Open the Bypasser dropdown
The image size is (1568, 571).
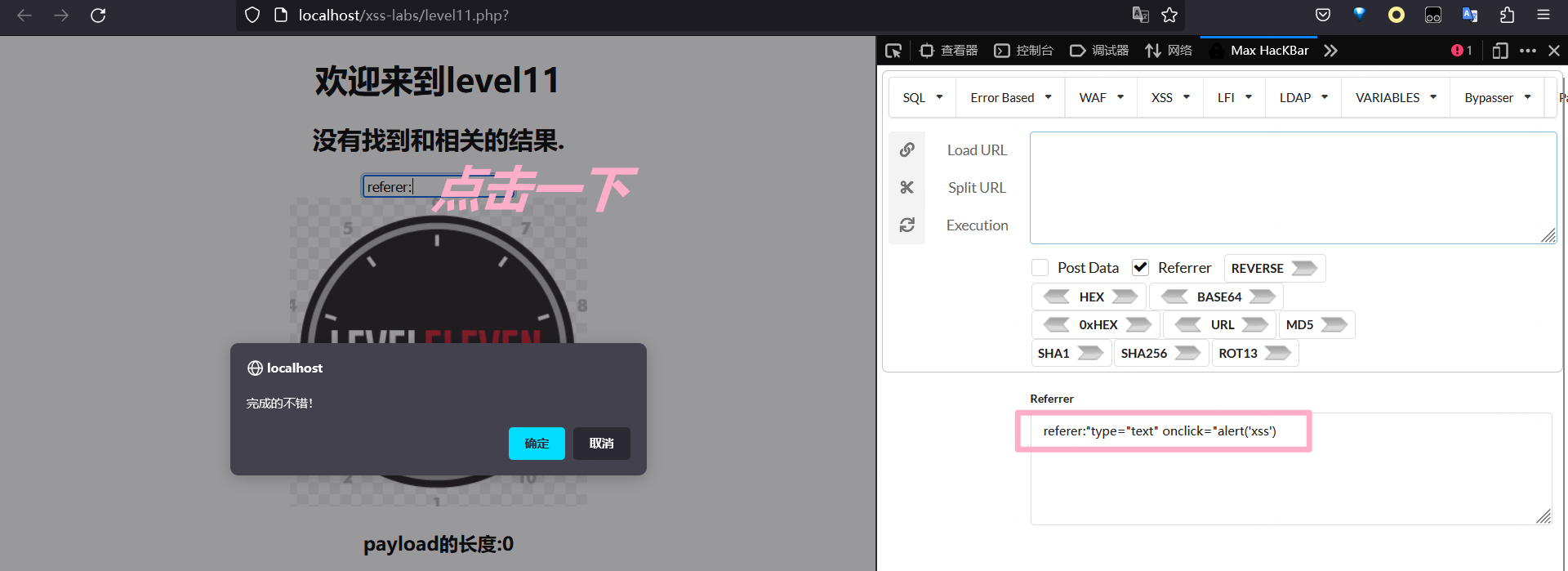click(x=1497, y=98)
